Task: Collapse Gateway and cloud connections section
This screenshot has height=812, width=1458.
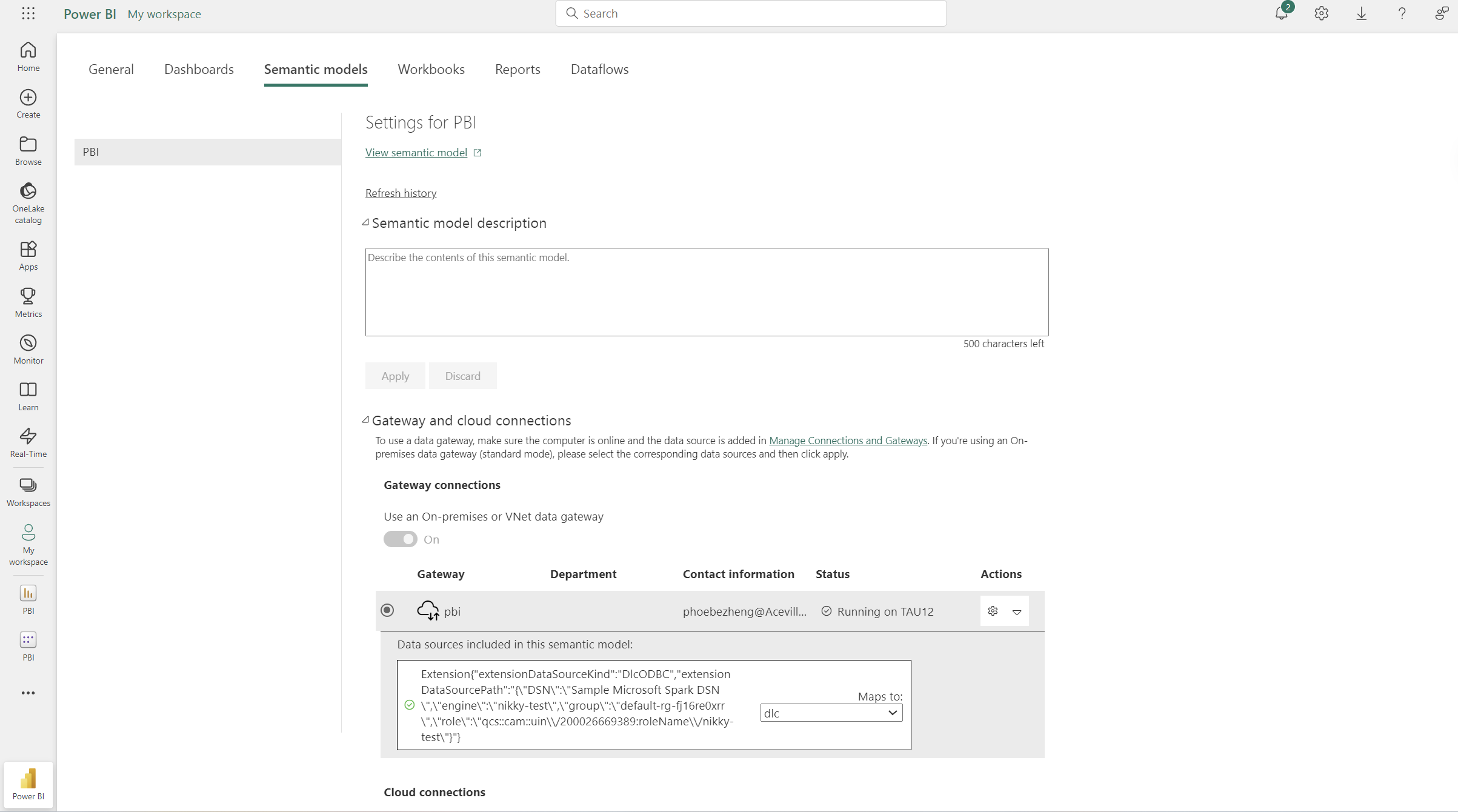Action: [x=365, y=420]
